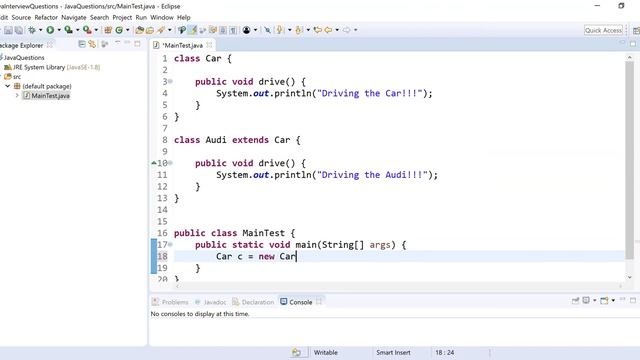Click the Quick Access search field
640x360 pixels.
point(603,30)
